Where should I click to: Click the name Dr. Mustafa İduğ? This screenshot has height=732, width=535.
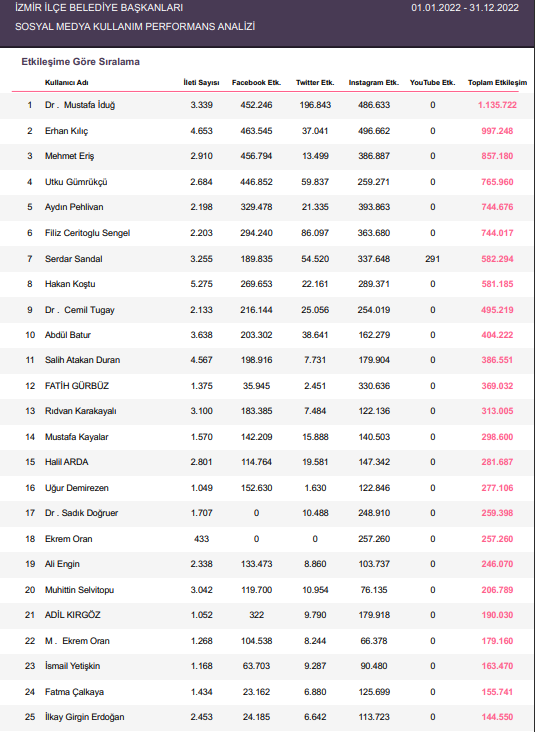point(80,105)
